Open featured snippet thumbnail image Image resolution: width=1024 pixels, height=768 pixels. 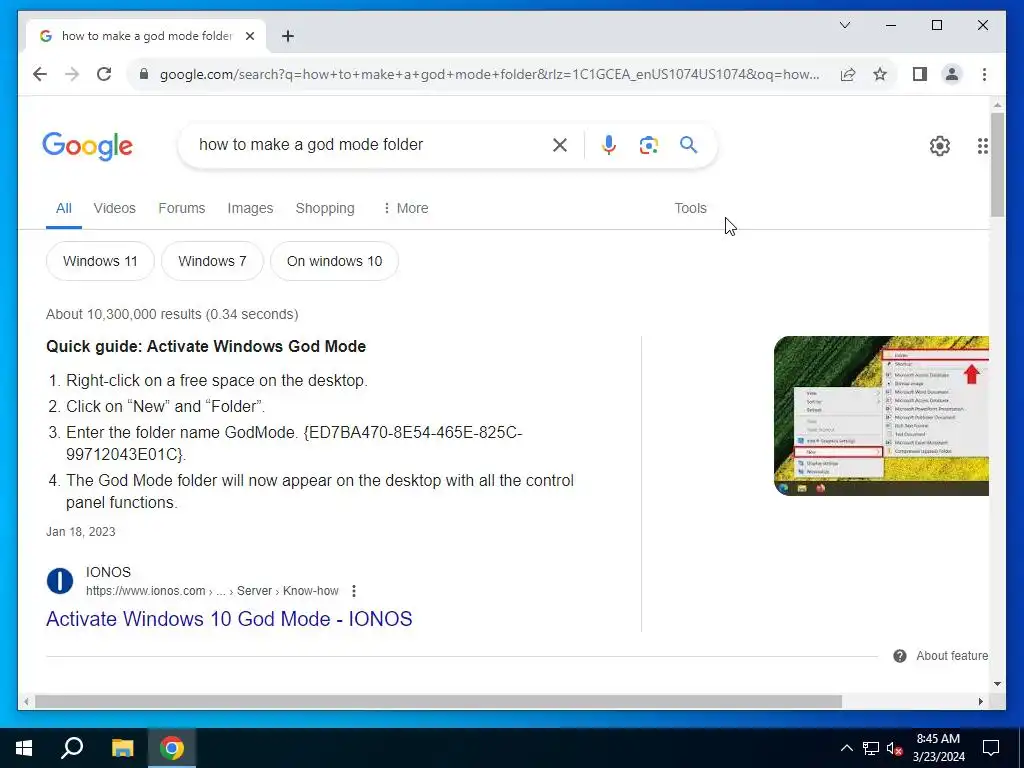click(881, 416)
